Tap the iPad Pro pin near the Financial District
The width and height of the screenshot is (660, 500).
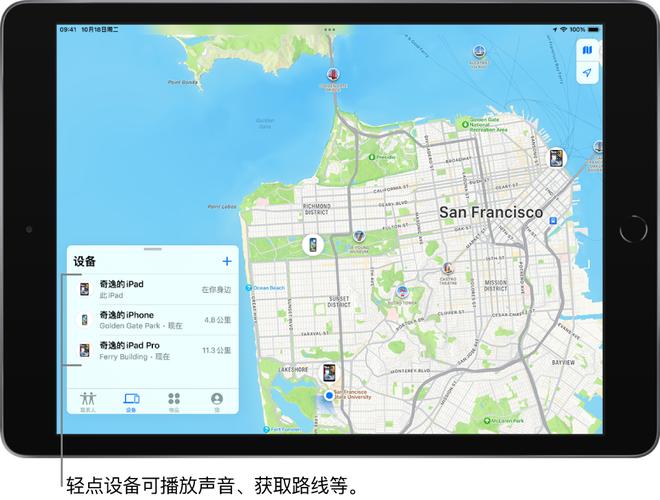tap(556, 158)
